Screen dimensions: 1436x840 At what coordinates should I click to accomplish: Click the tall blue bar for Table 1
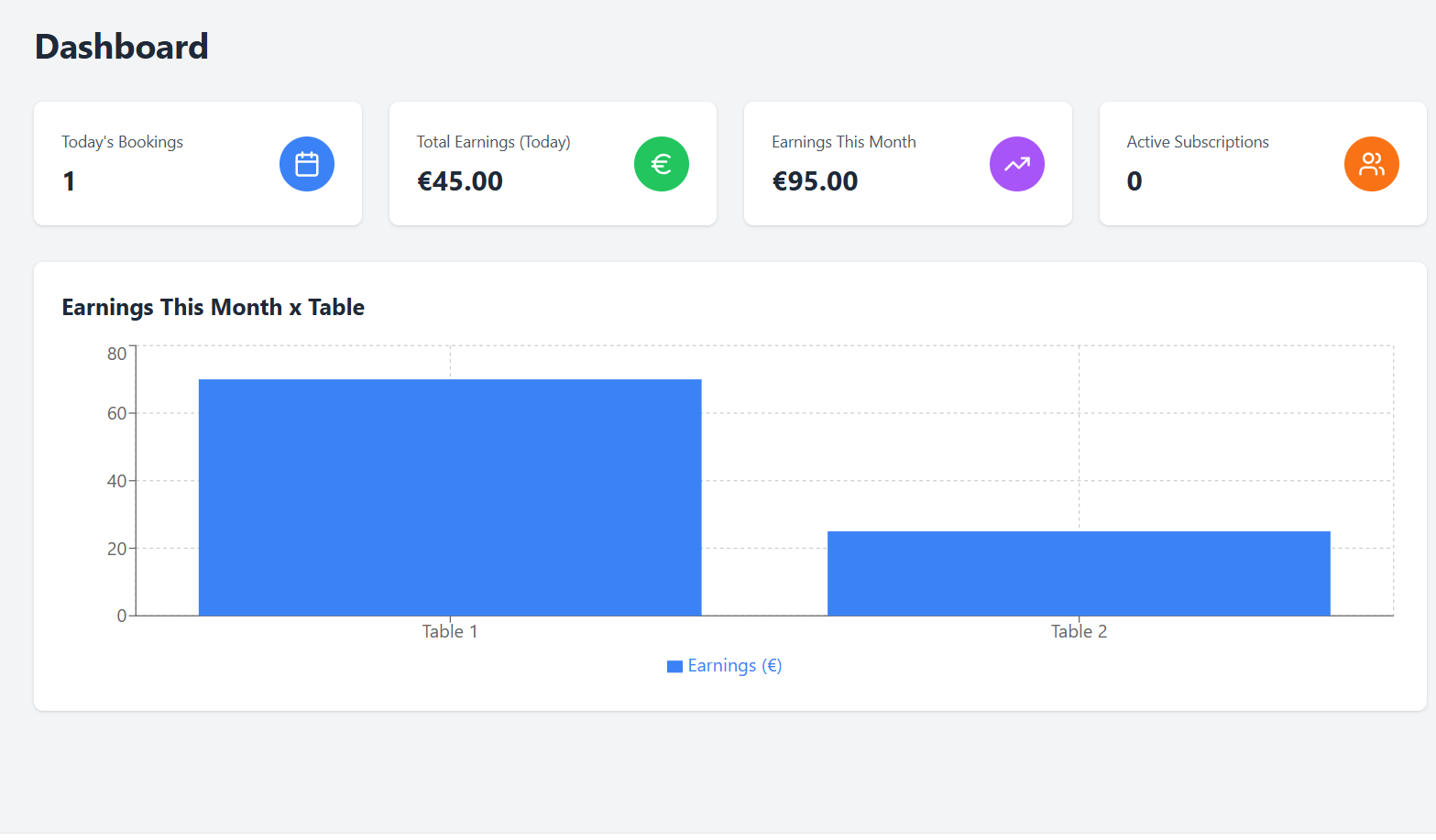coord(450,495)
